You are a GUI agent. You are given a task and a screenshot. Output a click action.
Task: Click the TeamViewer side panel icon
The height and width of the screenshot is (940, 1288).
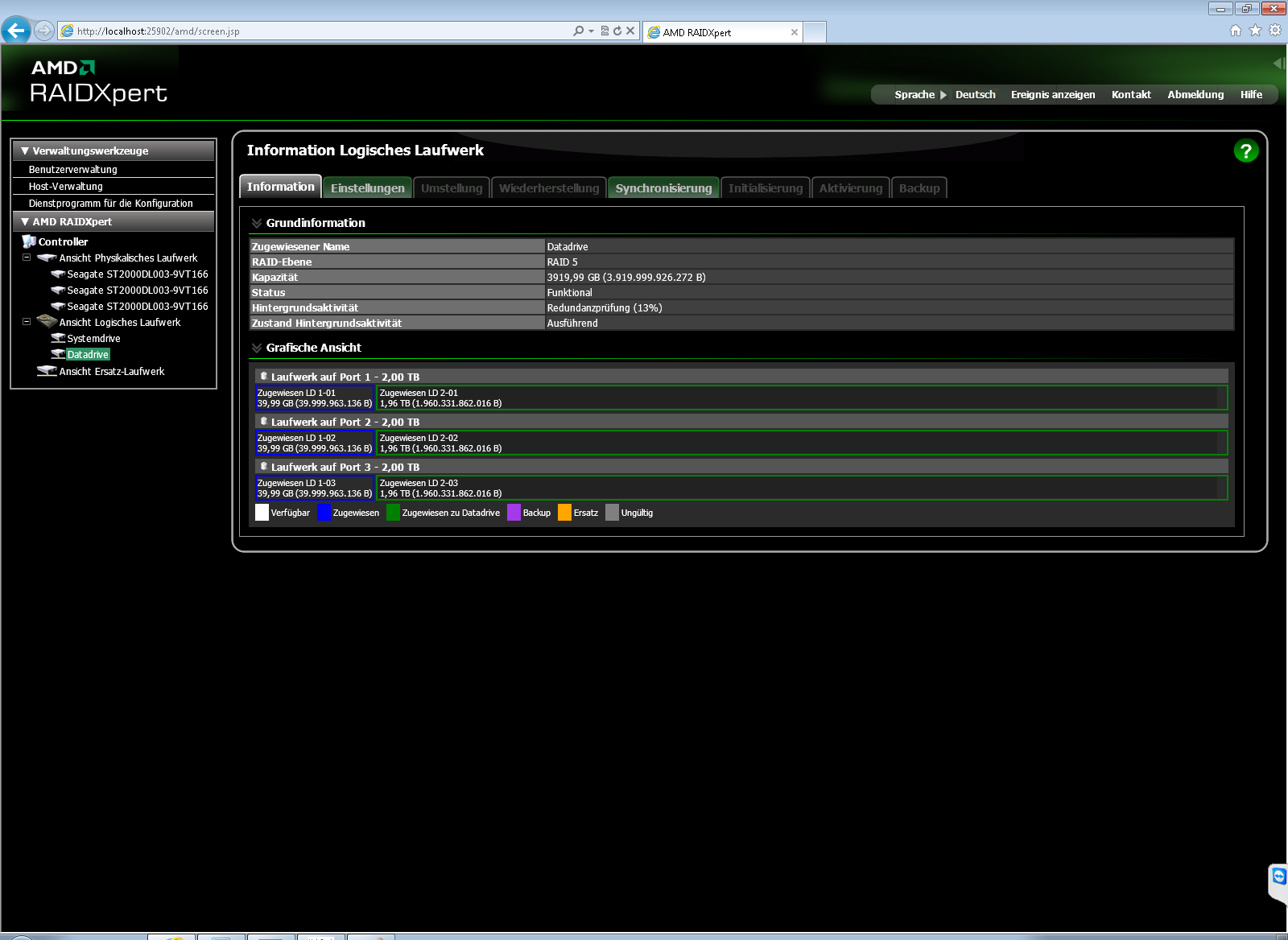tap(1279, 877)
